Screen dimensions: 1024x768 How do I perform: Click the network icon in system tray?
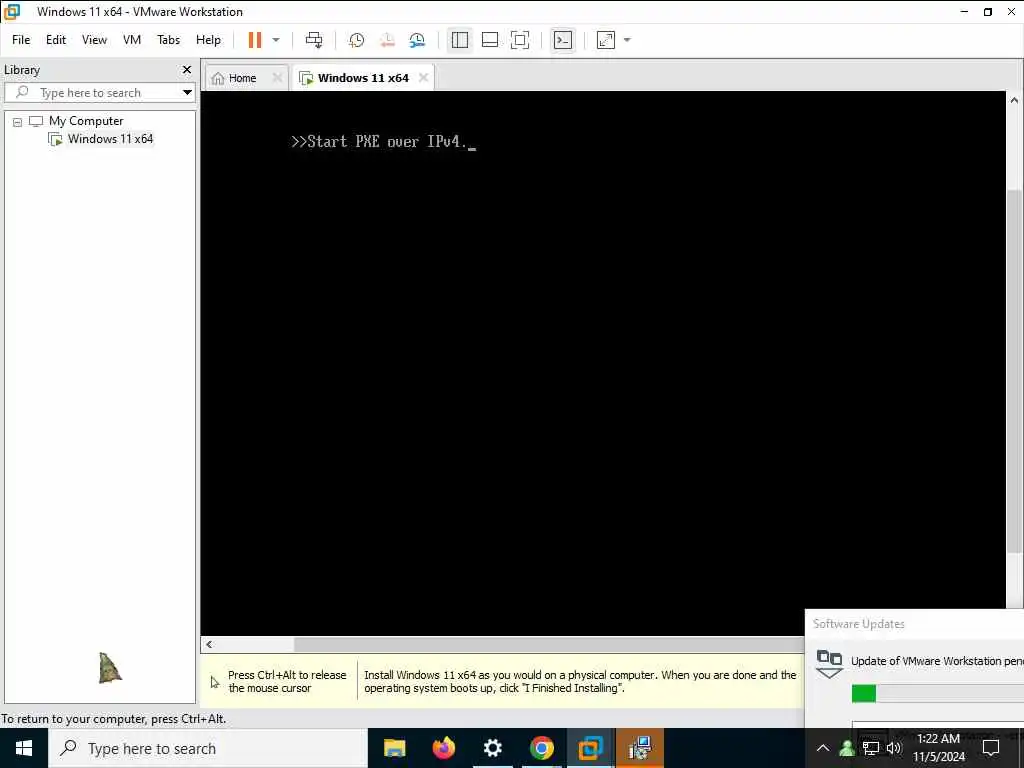pos(871,748)
